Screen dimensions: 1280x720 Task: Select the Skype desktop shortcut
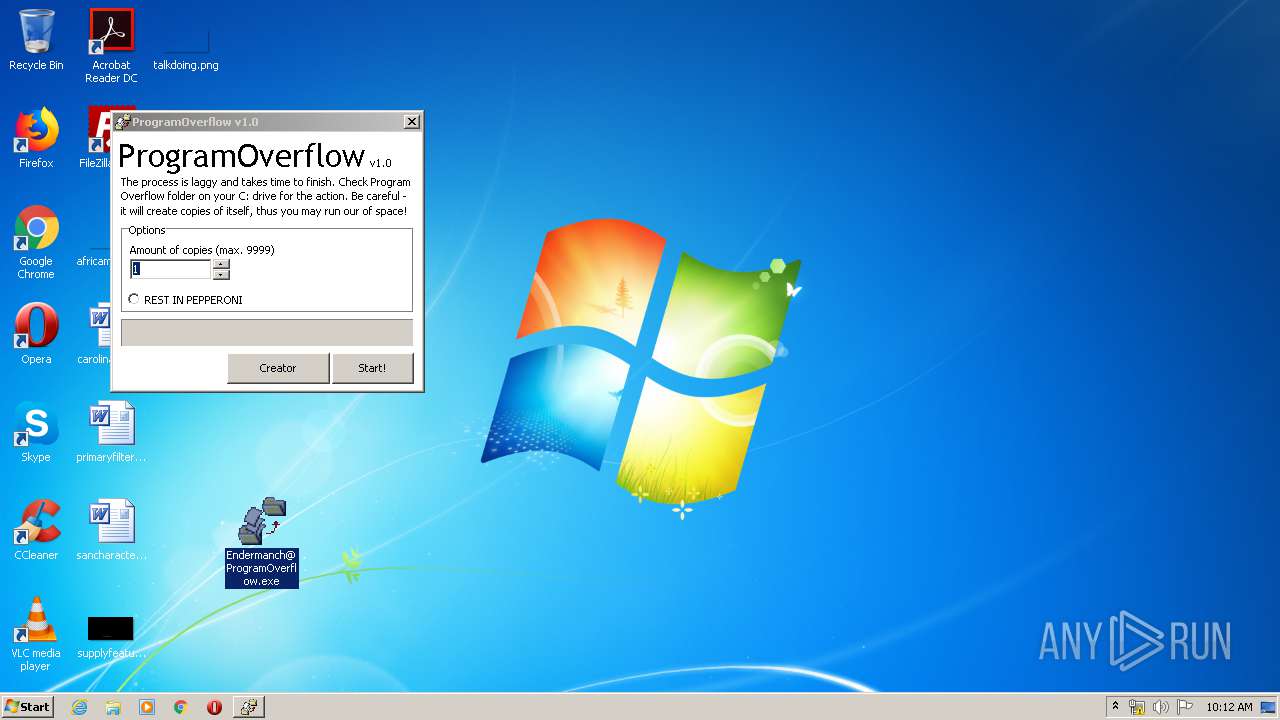[36, 433]
